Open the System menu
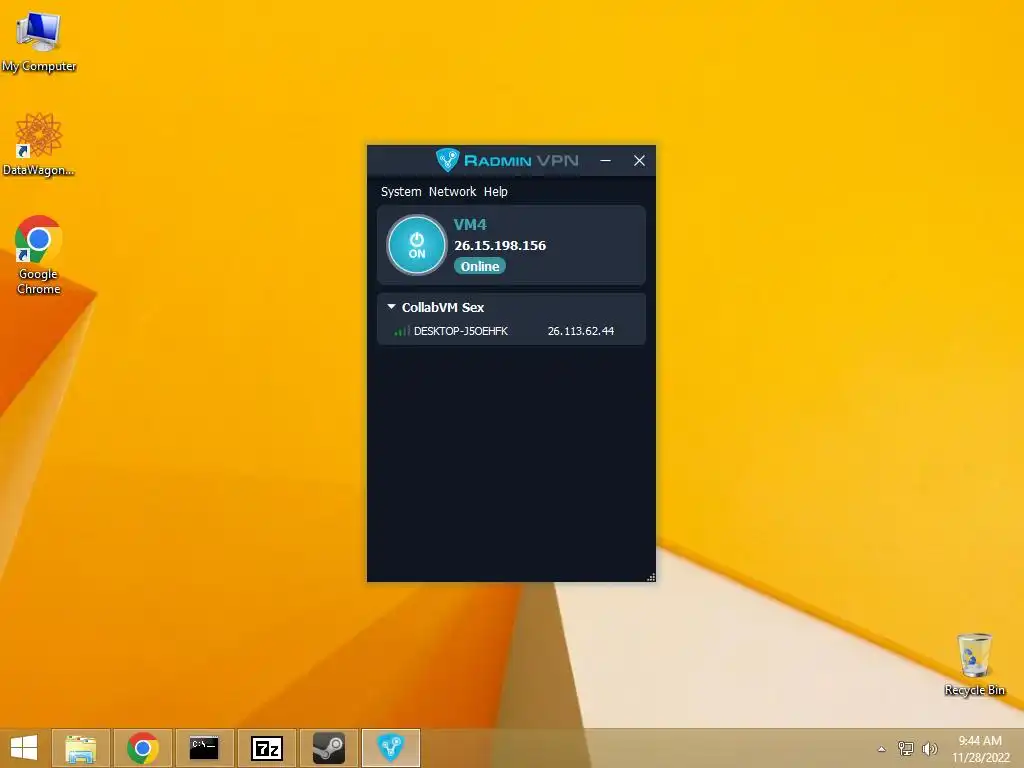1024x768 pixels. 401,191
